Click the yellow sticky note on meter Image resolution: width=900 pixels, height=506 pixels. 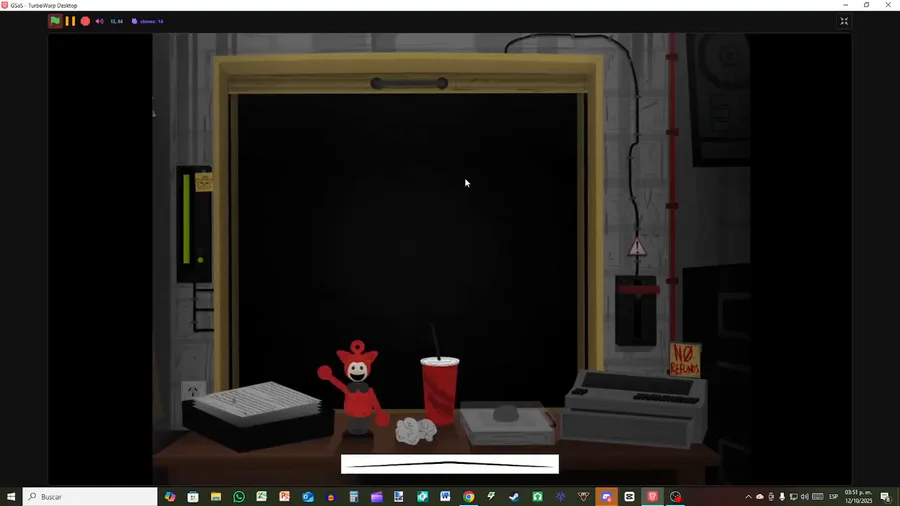[204, 182]
